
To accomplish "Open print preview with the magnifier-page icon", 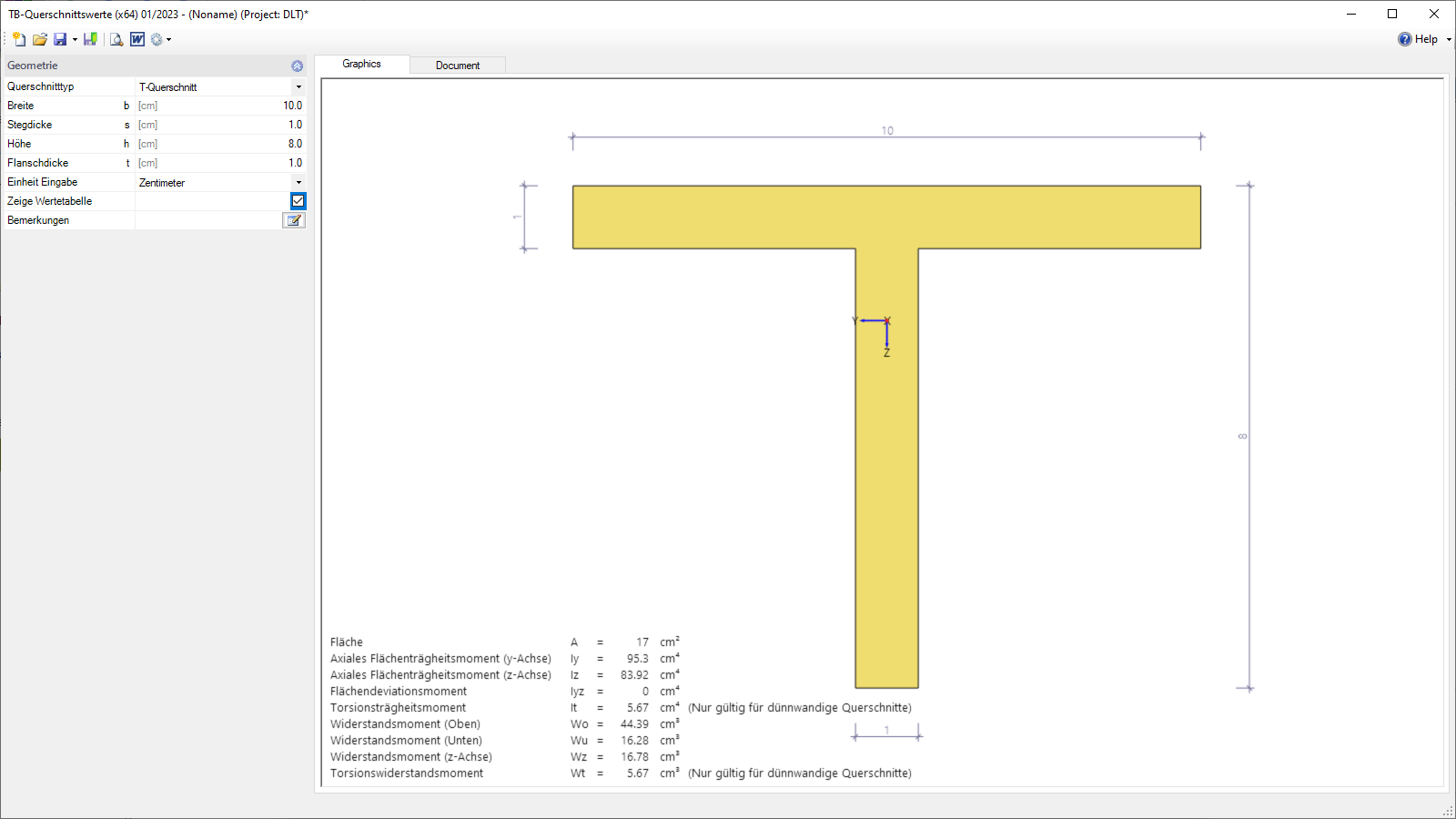I will point(116,39).
